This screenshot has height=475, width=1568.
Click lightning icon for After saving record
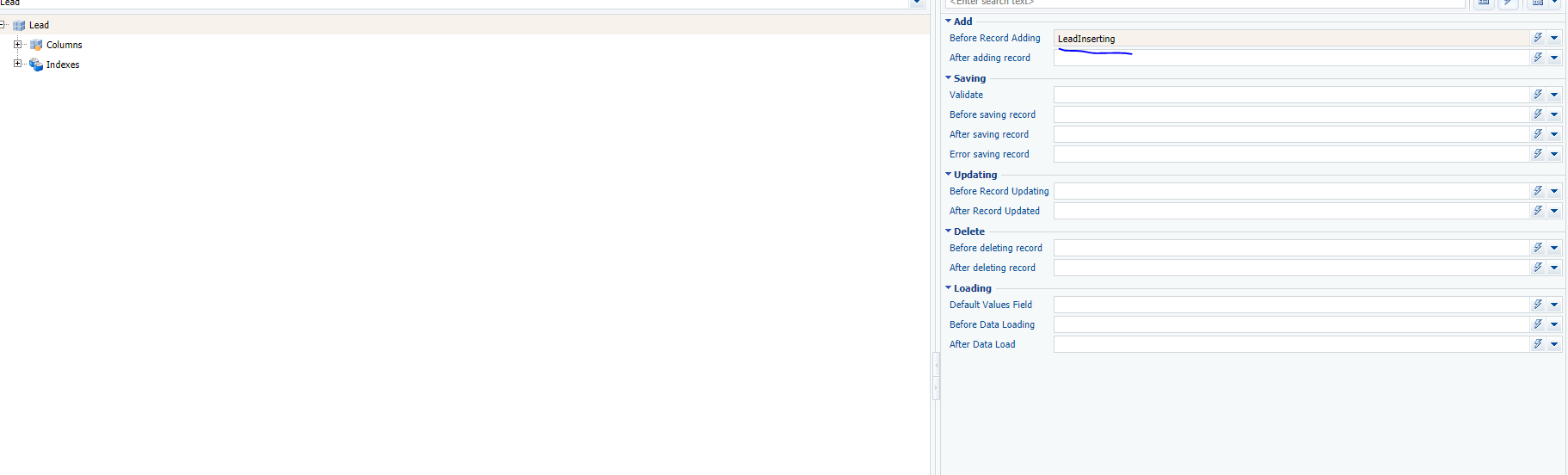coord(1538,134)
